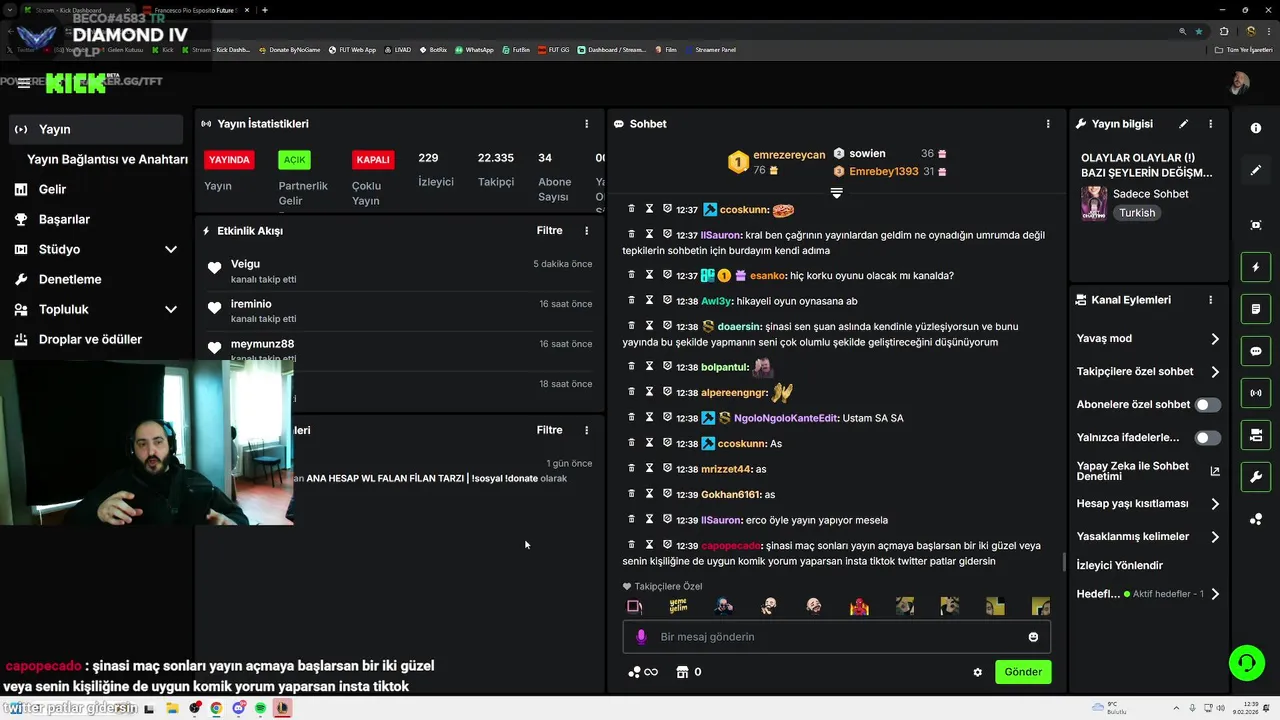Screen dimensions: 1280x720
Task: Open Sohbet panel options menu
Action: 1048,124
